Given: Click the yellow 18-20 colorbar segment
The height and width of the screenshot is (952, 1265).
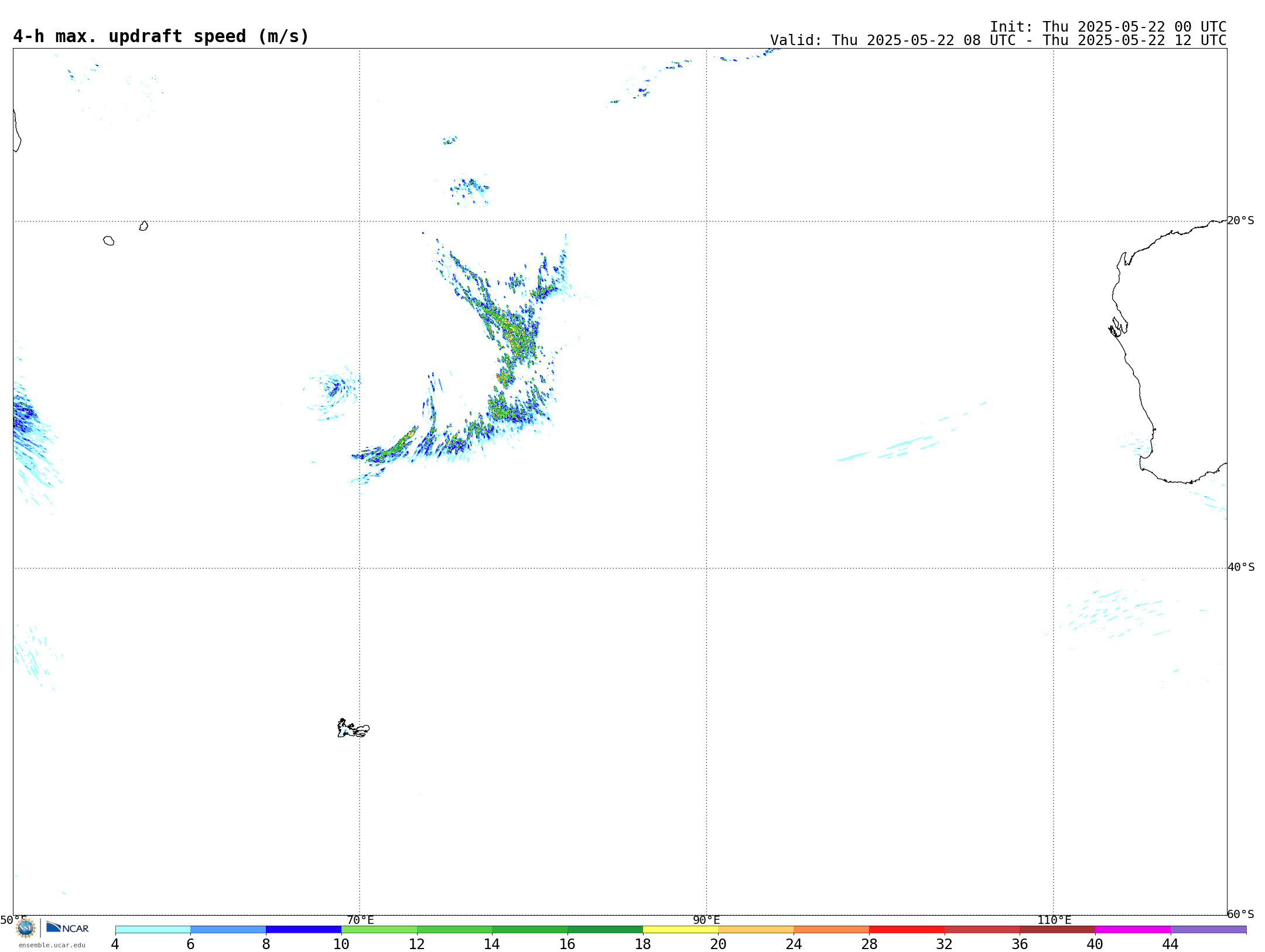Looking at the screenshot, I should [681, 929].
